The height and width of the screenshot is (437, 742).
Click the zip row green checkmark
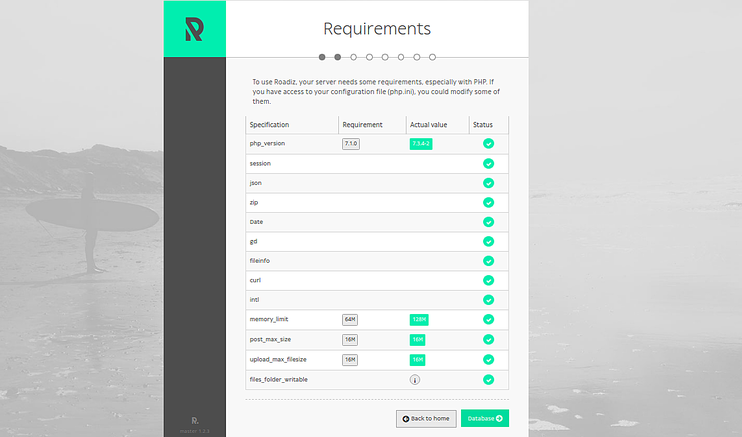(x=488, y=203)
